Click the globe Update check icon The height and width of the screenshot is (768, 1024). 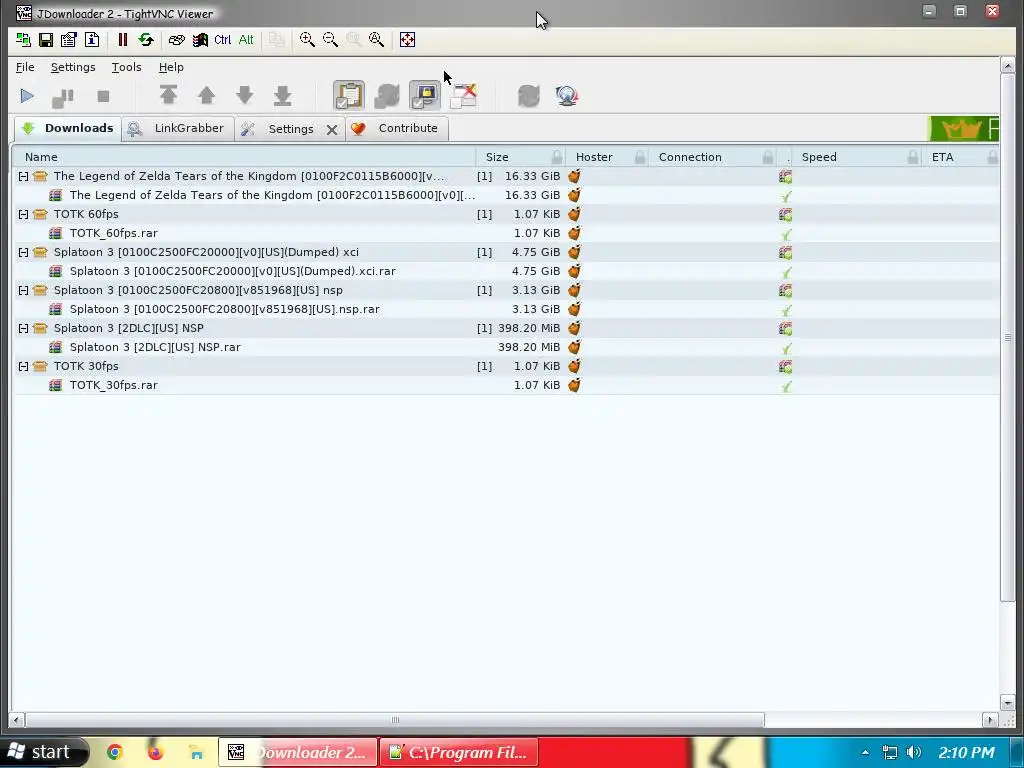[x=566, y=96]
